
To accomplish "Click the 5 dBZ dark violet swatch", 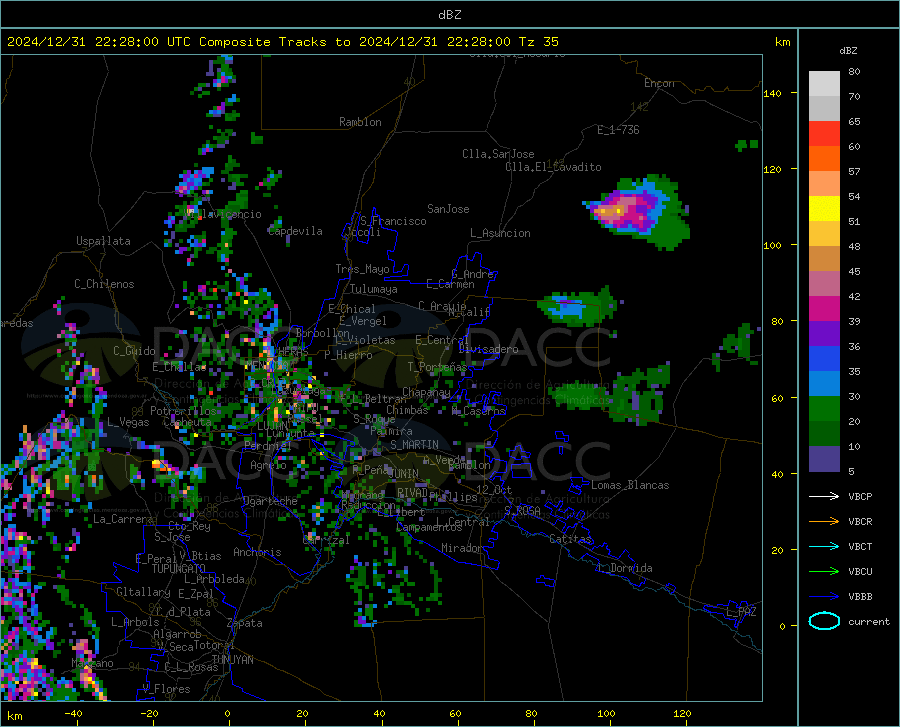I will point(824,459).
